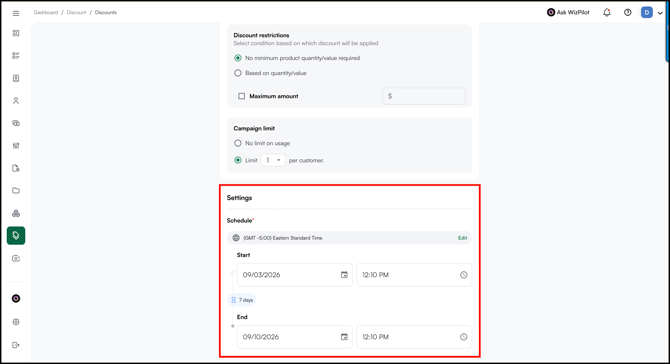Open the stacked cubes icon in sidebar
Screen dimensions: 670x364
tap(16, 213)
